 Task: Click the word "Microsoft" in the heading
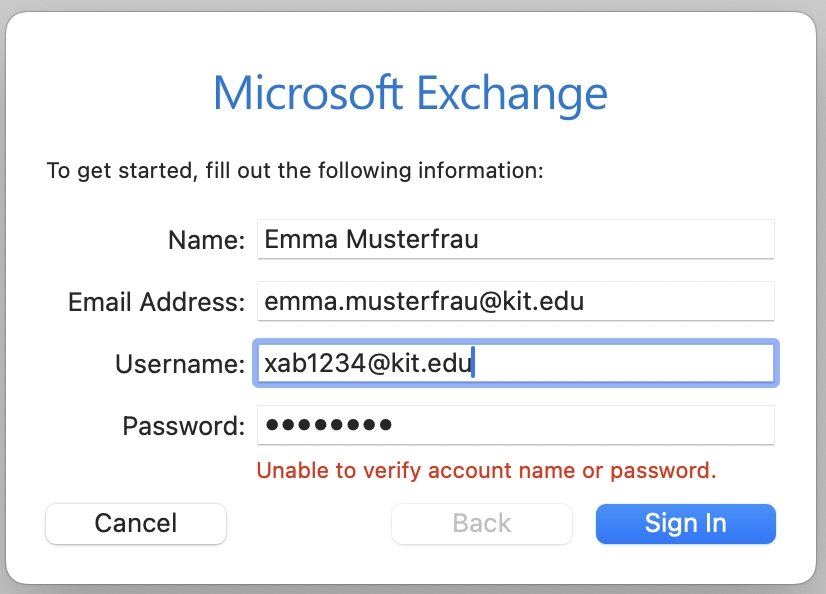click(309, 94)
